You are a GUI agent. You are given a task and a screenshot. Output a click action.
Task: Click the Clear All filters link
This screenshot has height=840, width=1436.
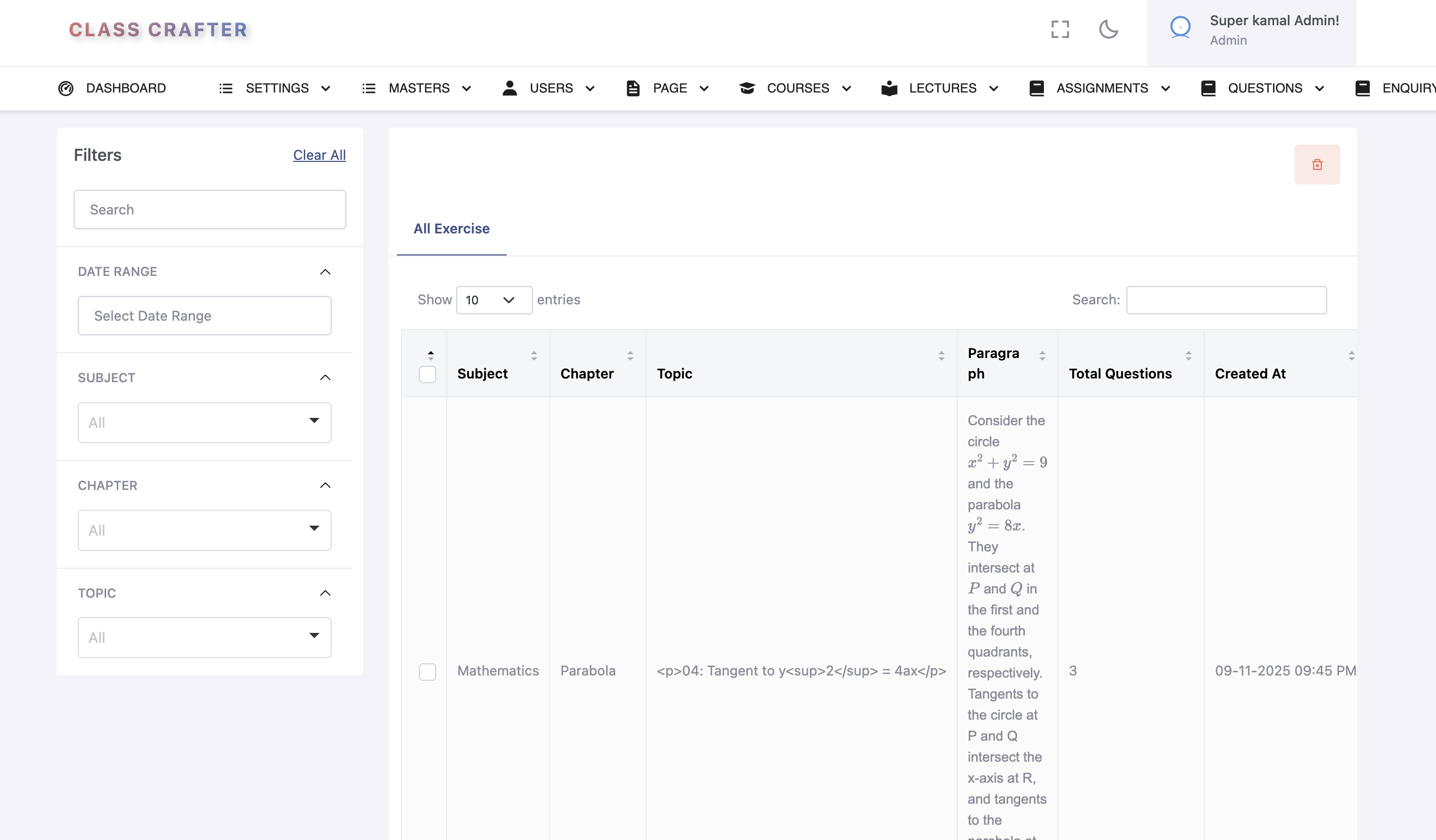[319, 155]
